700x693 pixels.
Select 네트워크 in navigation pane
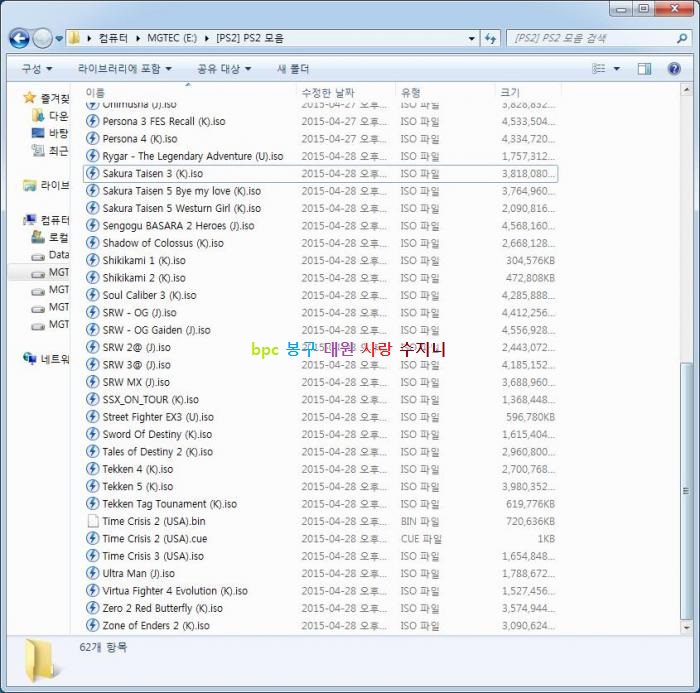point(46,359)
